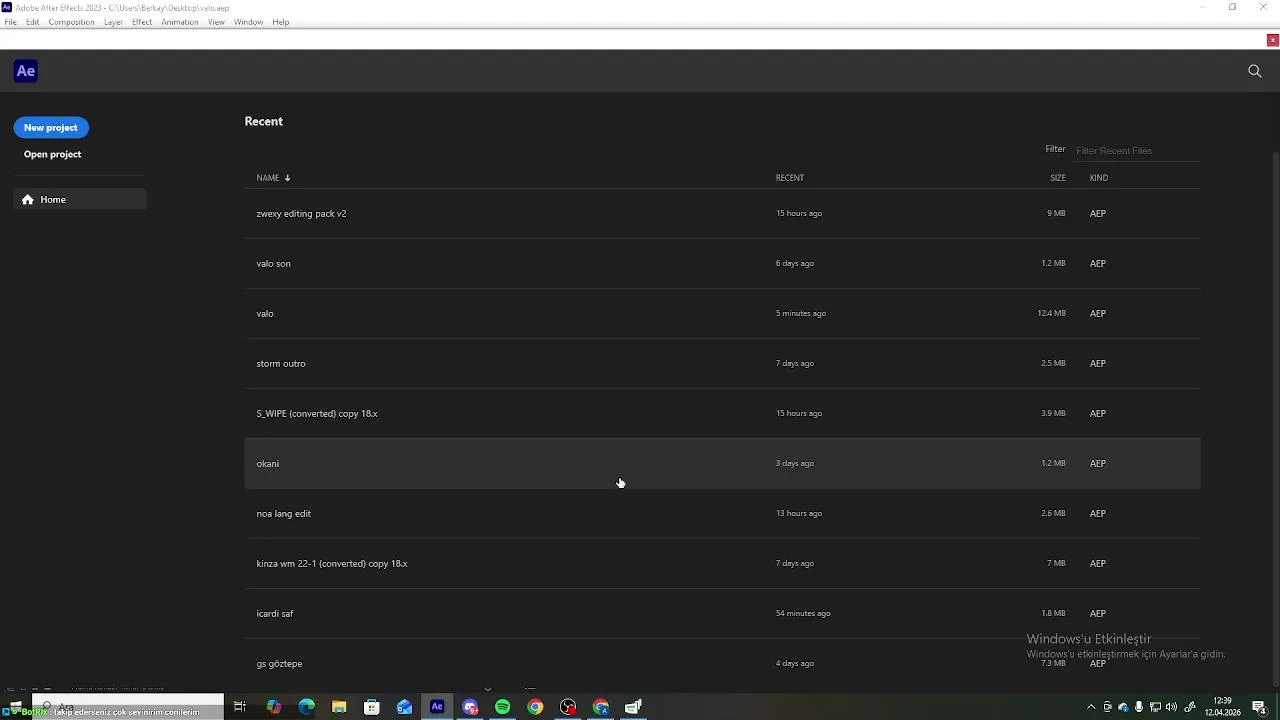Open Microsoft Store from the taskbar
The height and width of the screenshot is (720, 1280).
372,707
